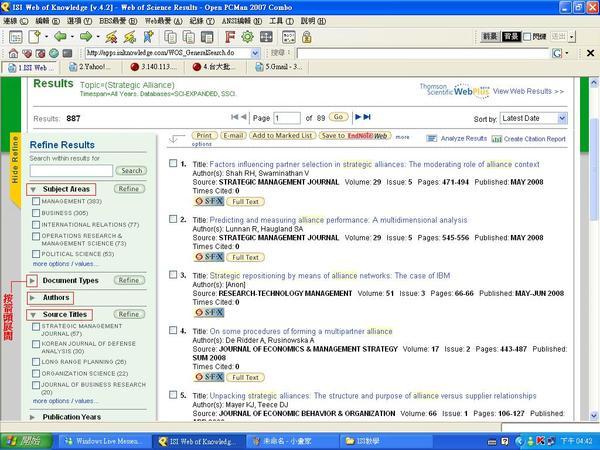Click Save to EndNote Web button
This screenshot has width=600, height=450.
(355, 135)
